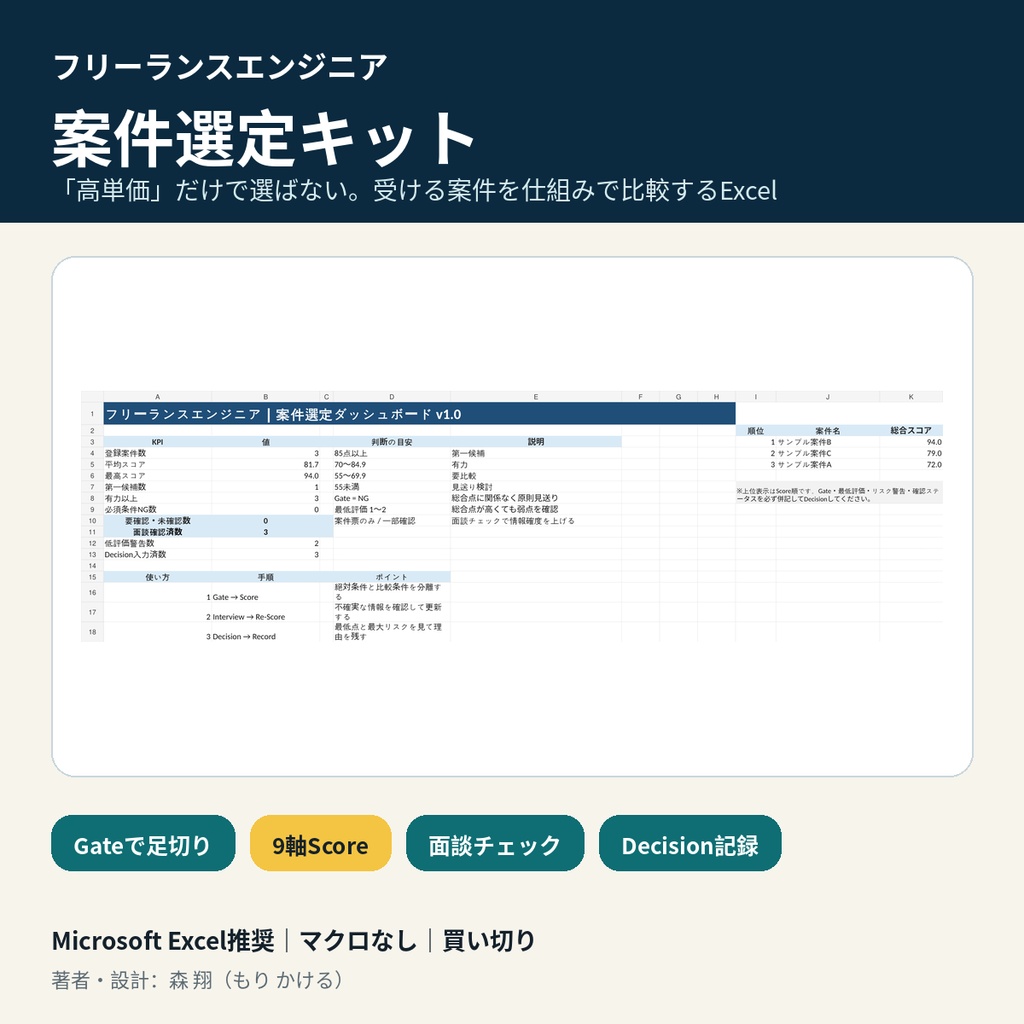
Task: Select row header 1 in the spreadsheet
Action: pos(92,414)
